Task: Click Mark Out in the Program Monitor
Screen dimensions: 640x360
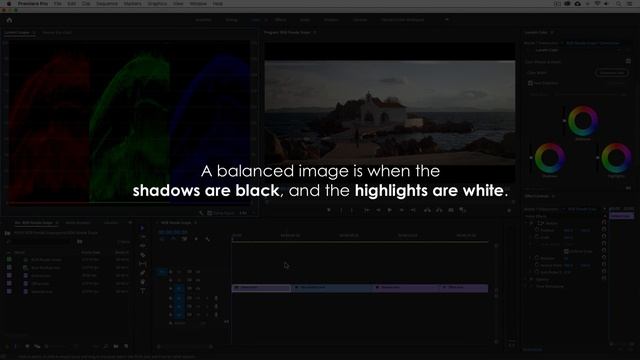Action: (x=352, y=210)
